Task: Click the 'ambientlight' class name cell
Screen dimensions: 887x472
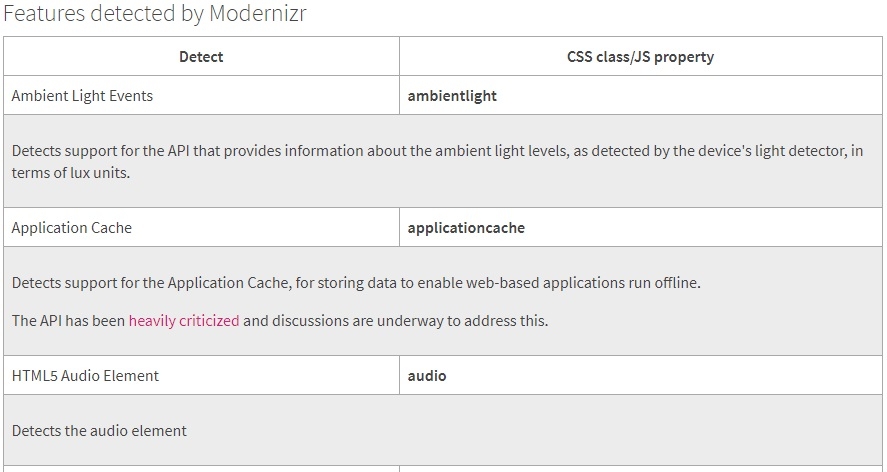Action: tap(452, 96)
